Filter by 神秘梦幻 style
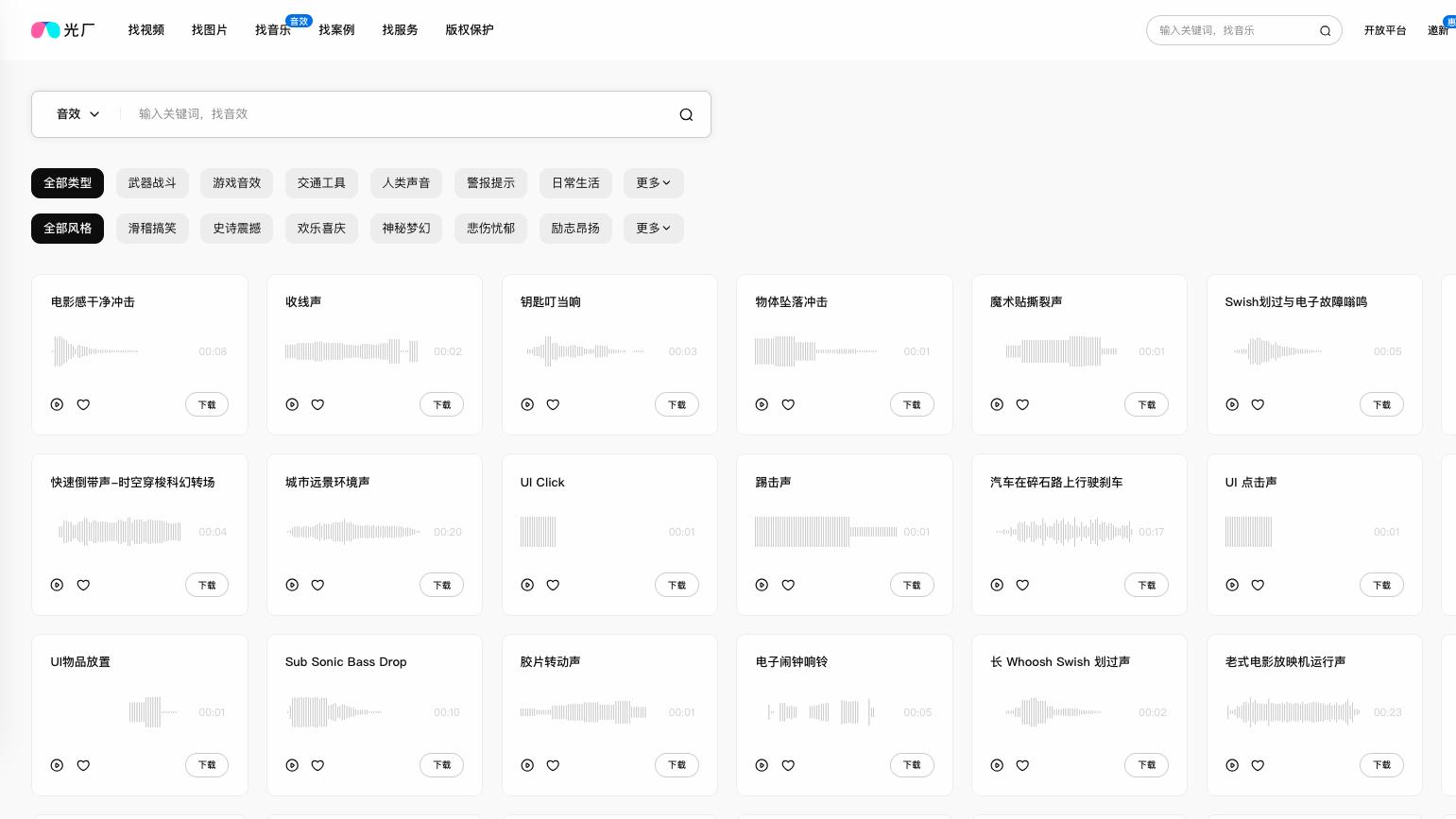The image size is (1456, 819). pos(406,229)
